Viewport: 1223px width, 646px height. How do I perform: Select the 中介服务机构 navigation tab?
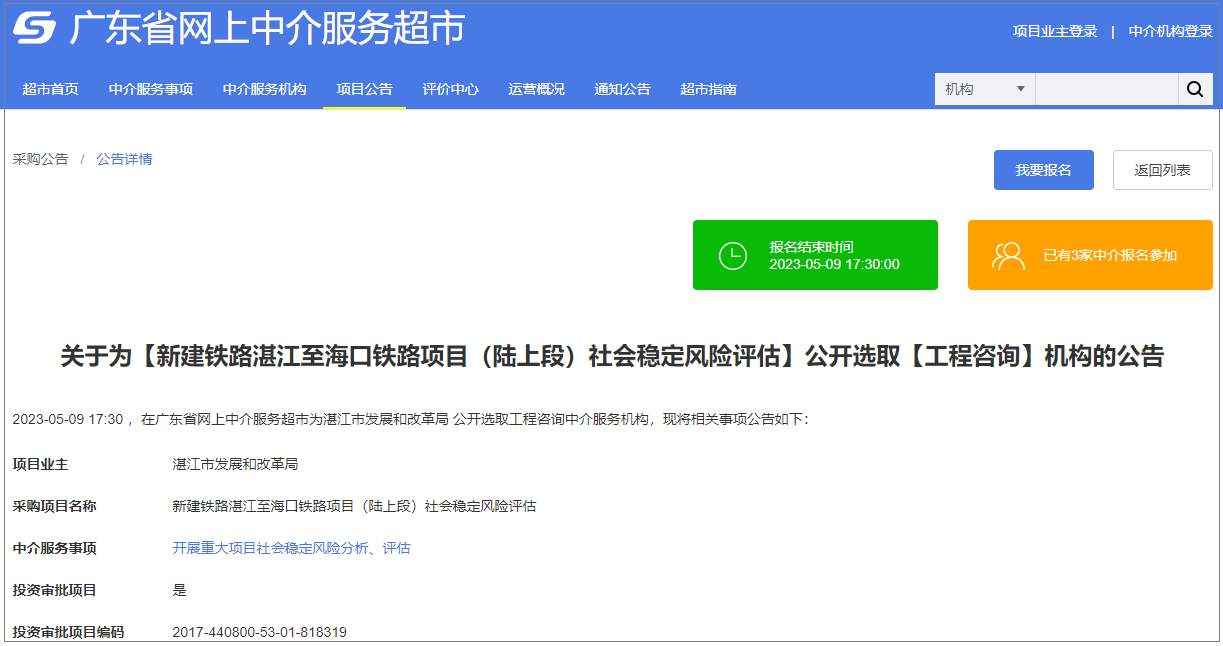click(264, 89)
